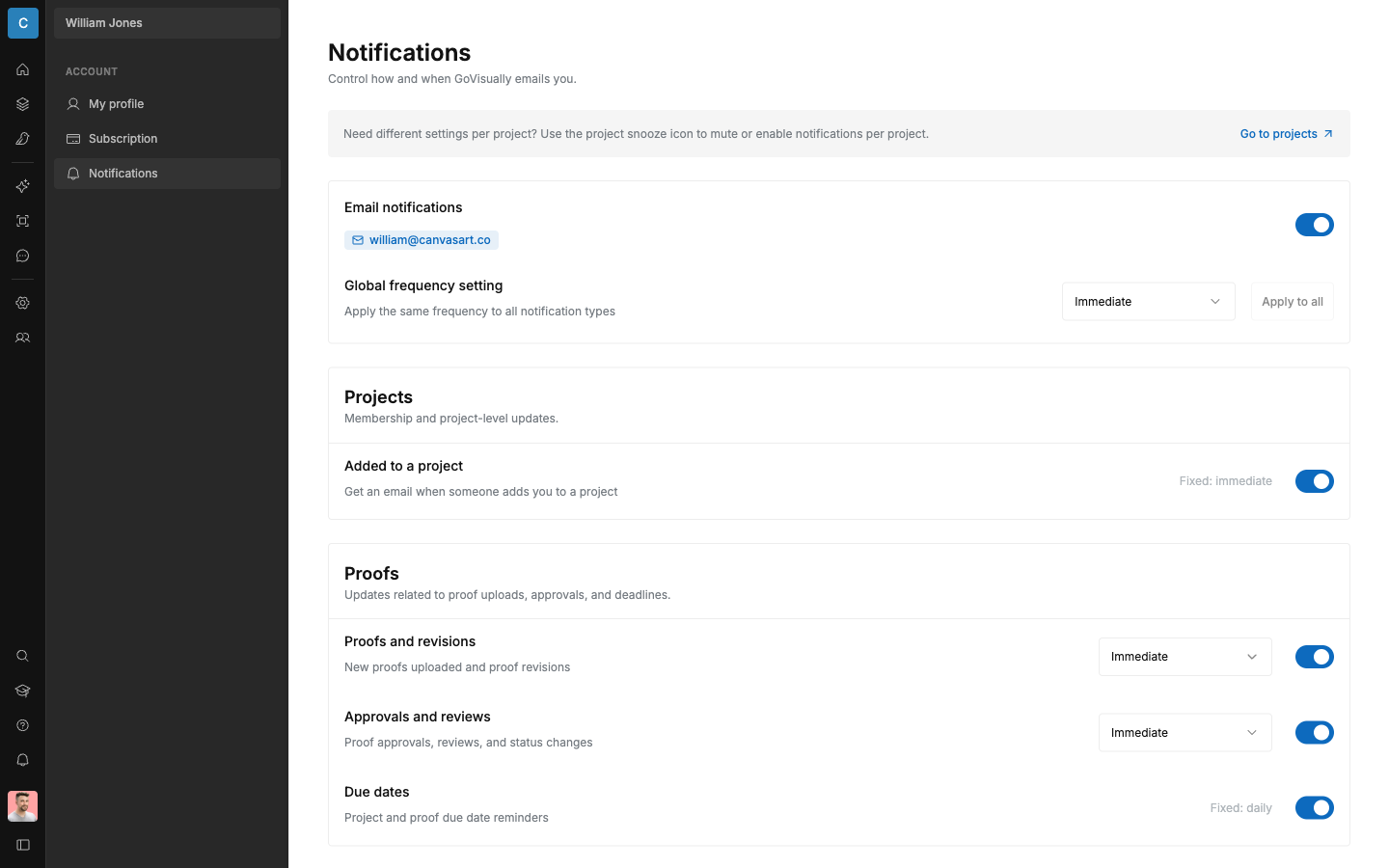The height and width of the screenshot is (868, 1389).
Task: Toggle the Added to a project switch
Action: point(1315,481)
